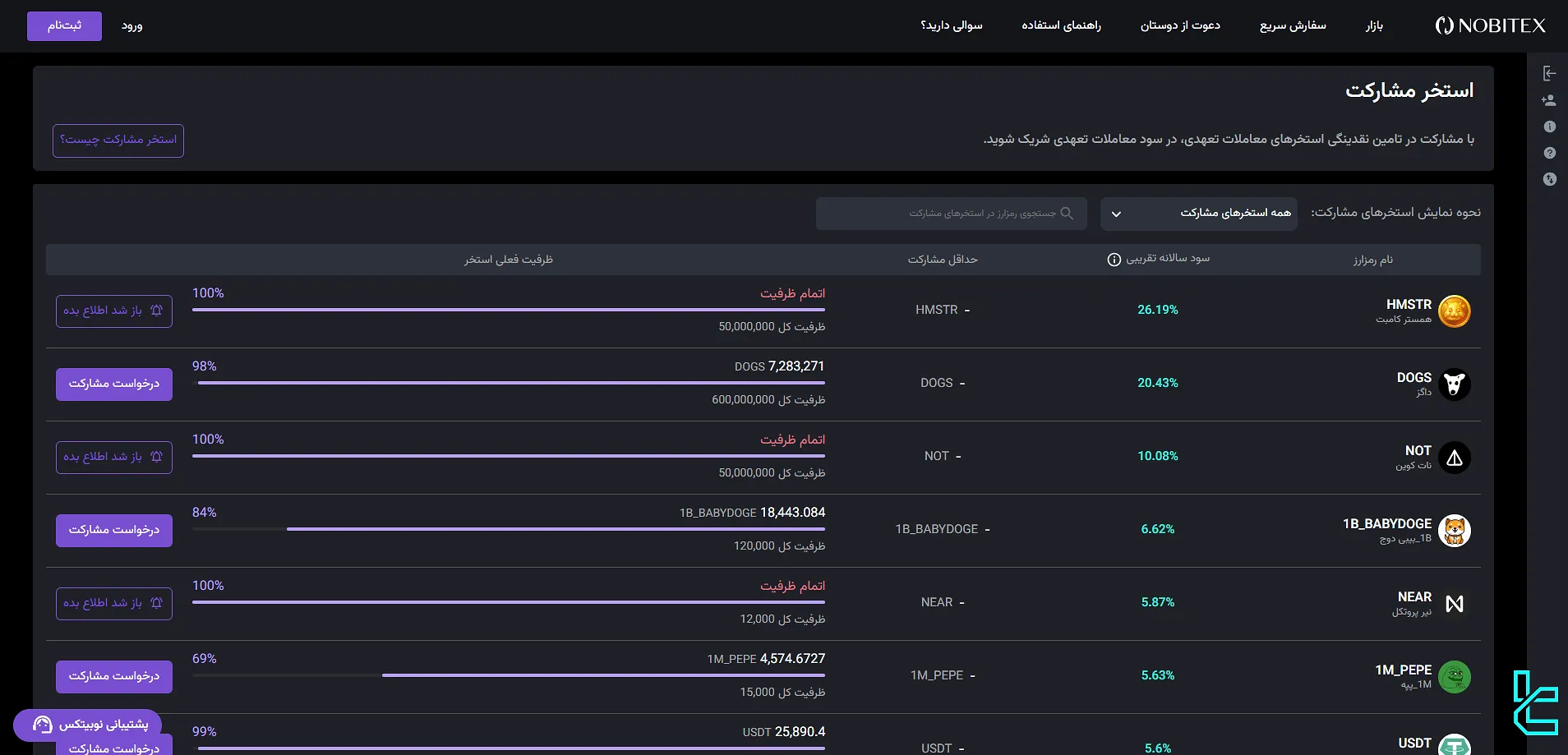Click the magnifier icon in the search box
Image resolution: width=1568 pixels, height=755 pixels.
pos(1067,214)
